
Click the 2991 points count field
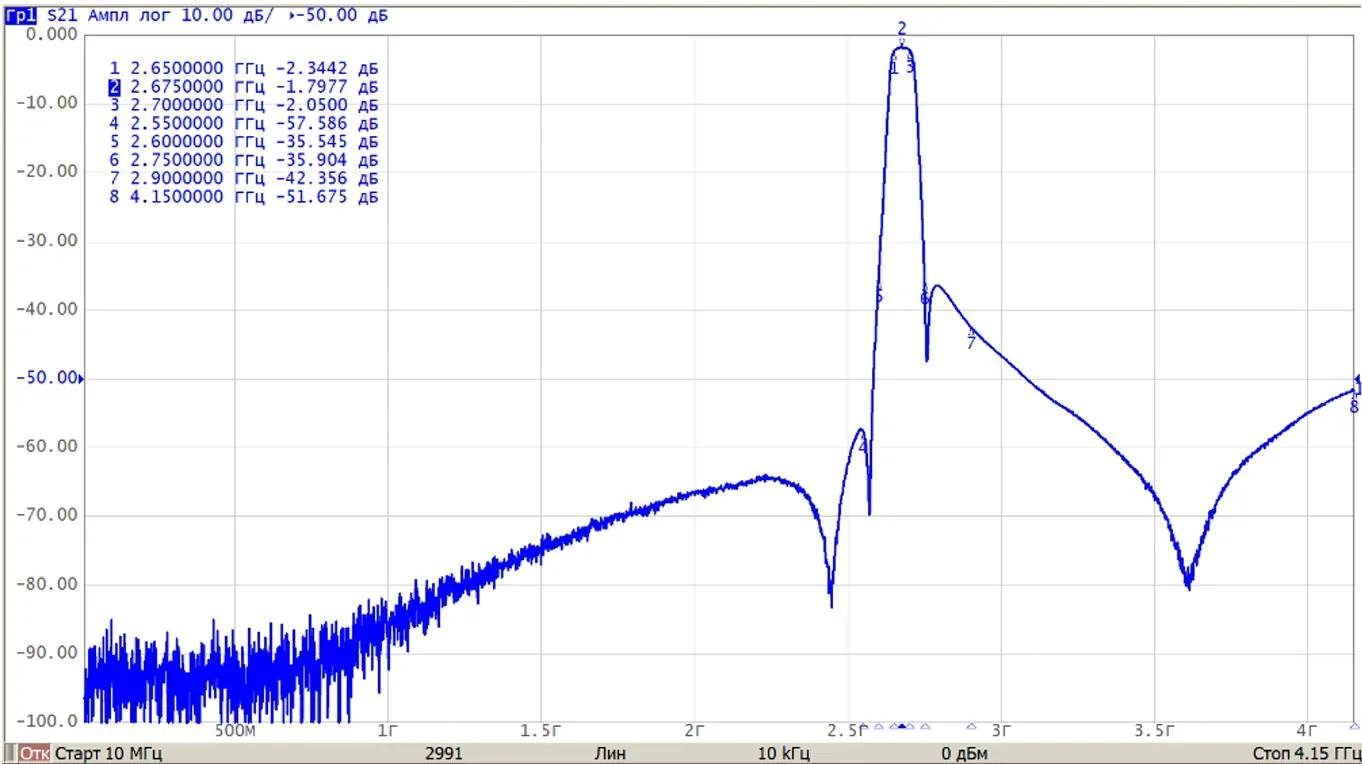click(444, 753)
